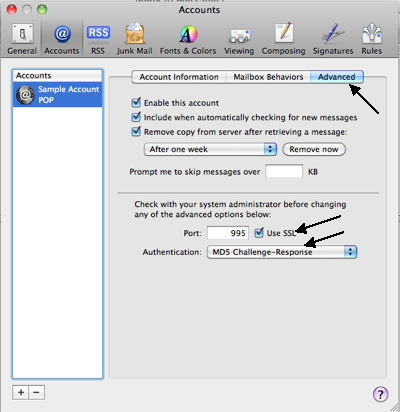This screenshot has height=412, width=400.
Task: Open the RSS preferences icon
Action: point(98,39)
